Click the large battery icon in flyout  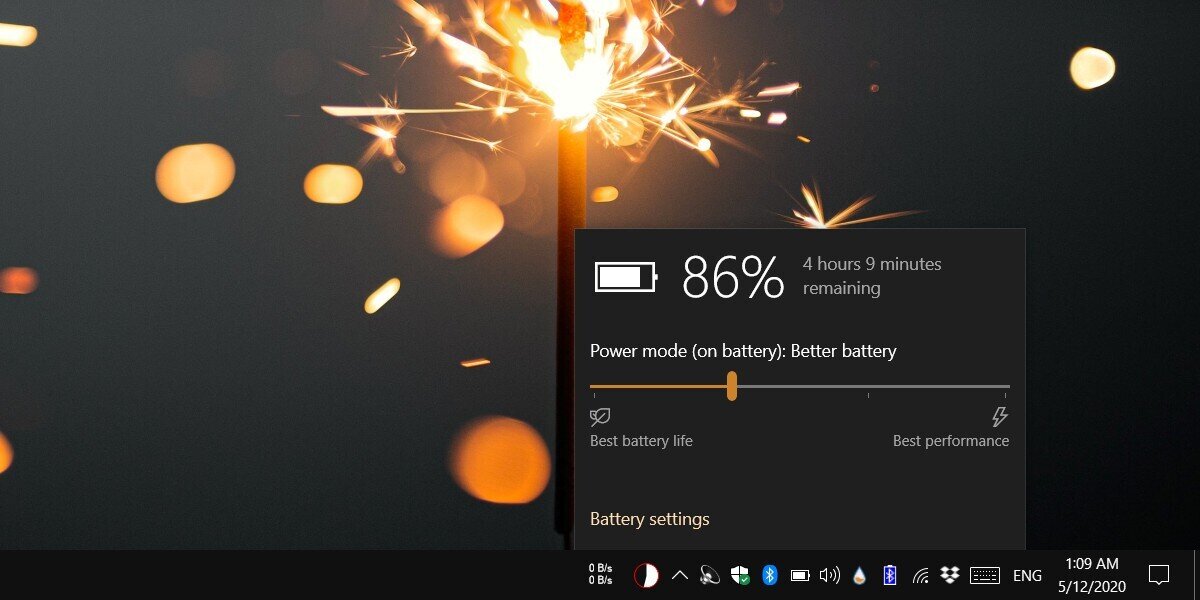(x=626, y=277)
